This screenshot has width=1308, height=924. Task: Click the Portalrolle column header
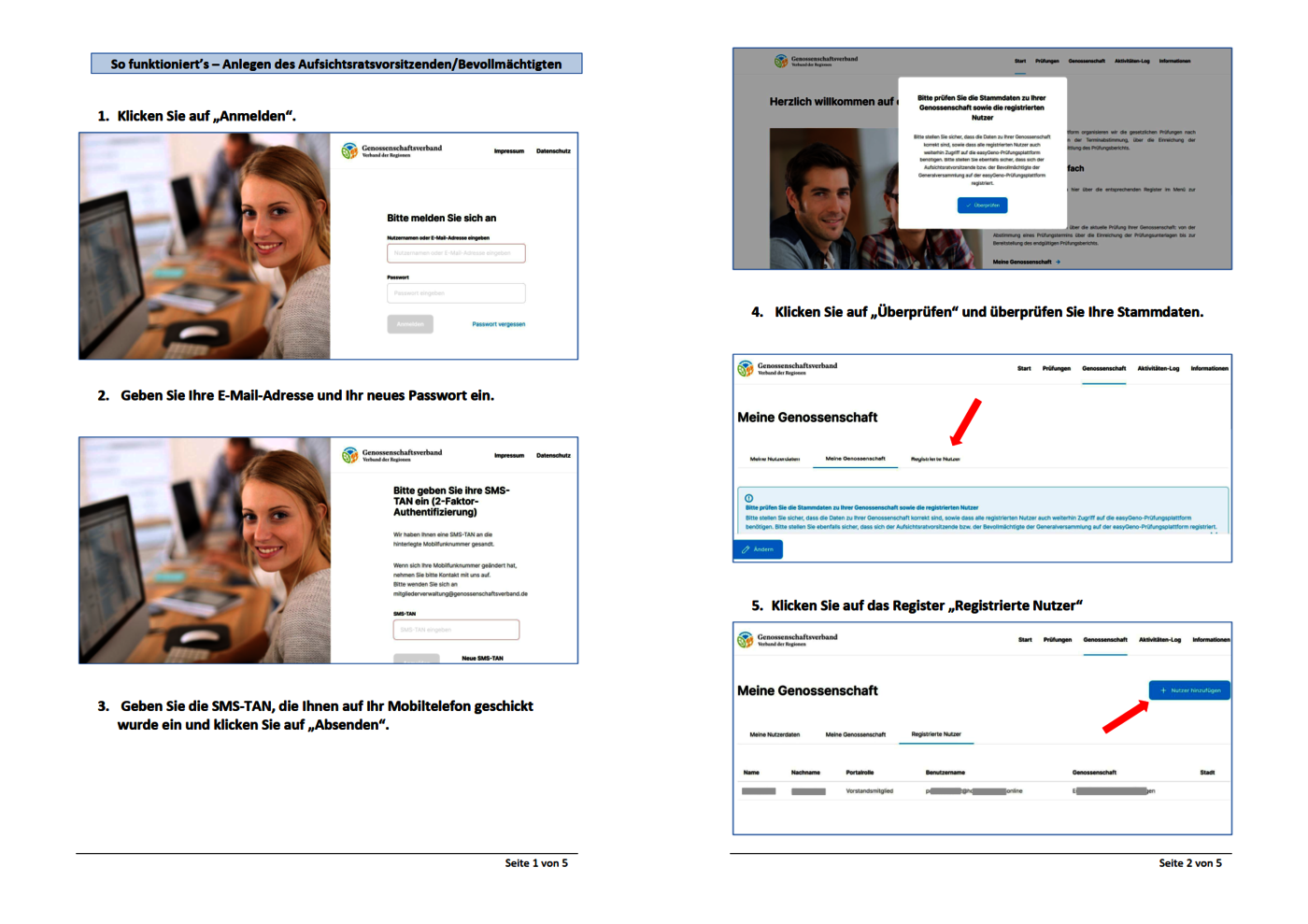pos(860,773)
